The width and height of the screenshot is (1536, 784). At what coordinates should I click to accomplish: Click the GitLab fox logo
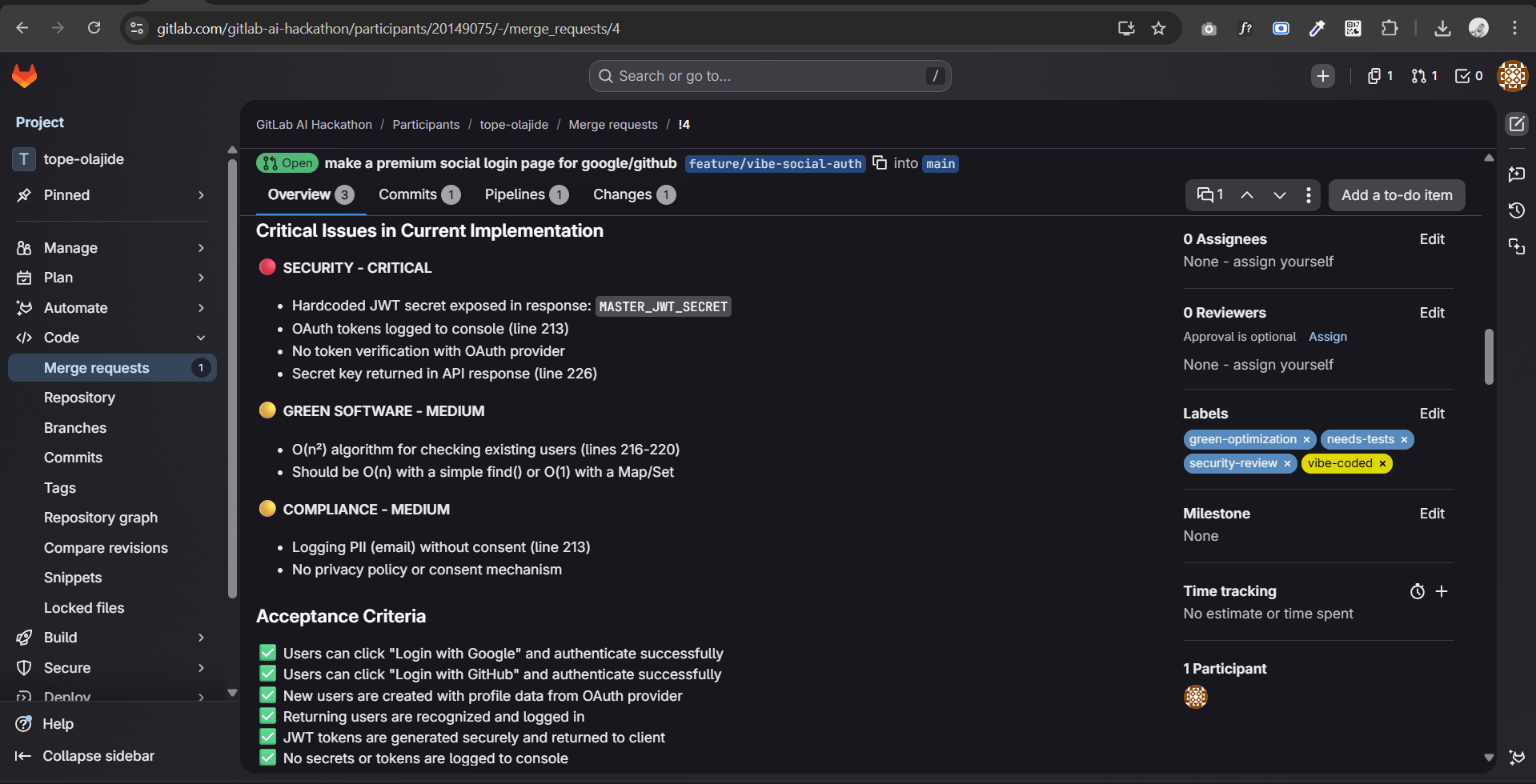[25, 76]
